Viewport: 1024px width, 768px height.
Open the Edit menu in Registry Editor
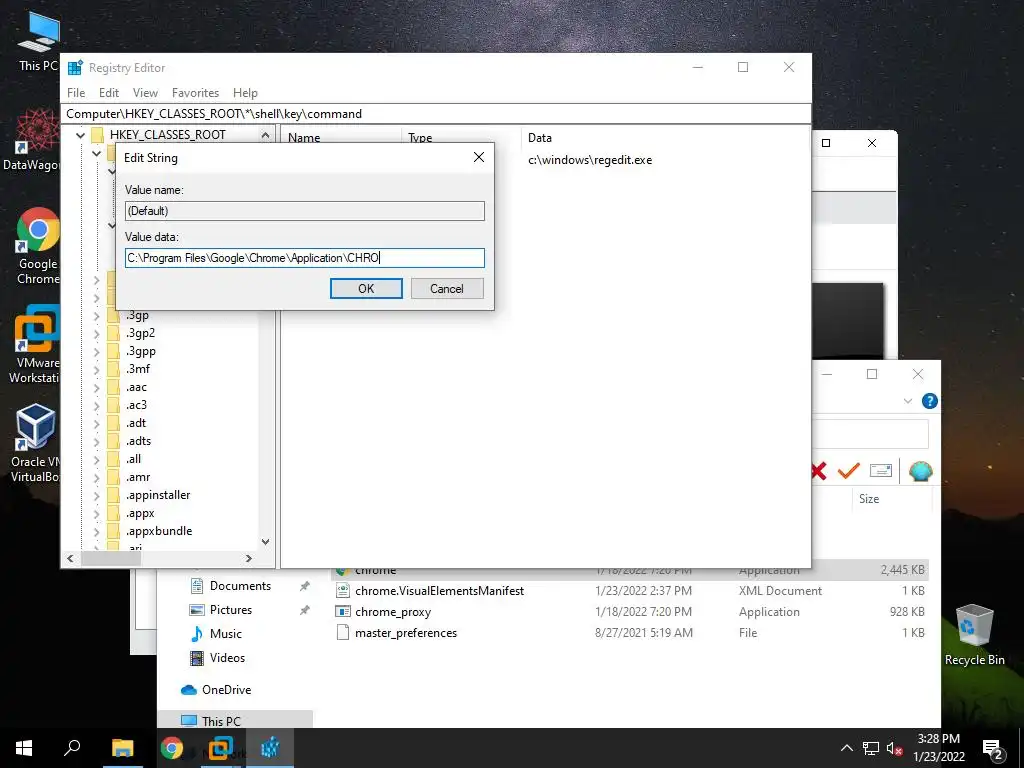coord(108,93)
